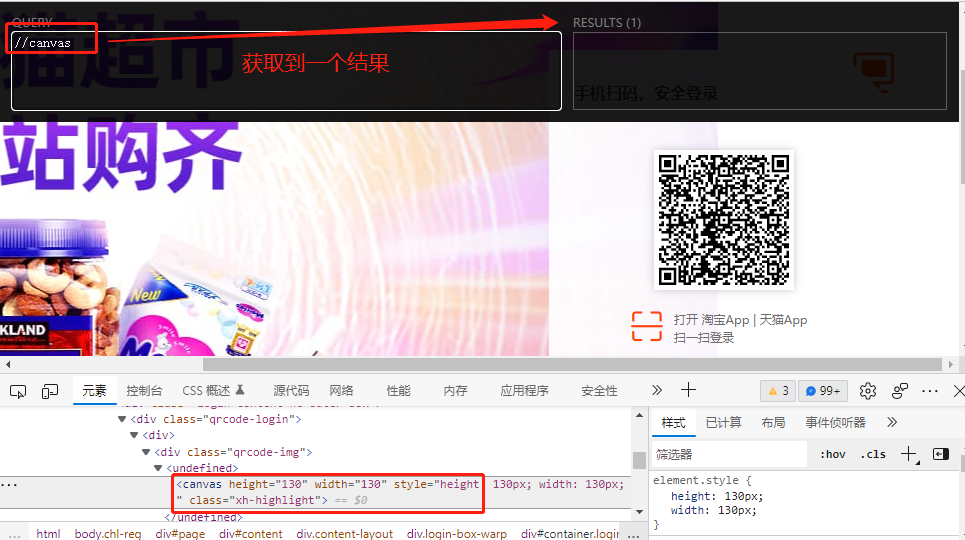Select the 事件侦听器 pane tab
965x540 pixels.
(836, 423)
